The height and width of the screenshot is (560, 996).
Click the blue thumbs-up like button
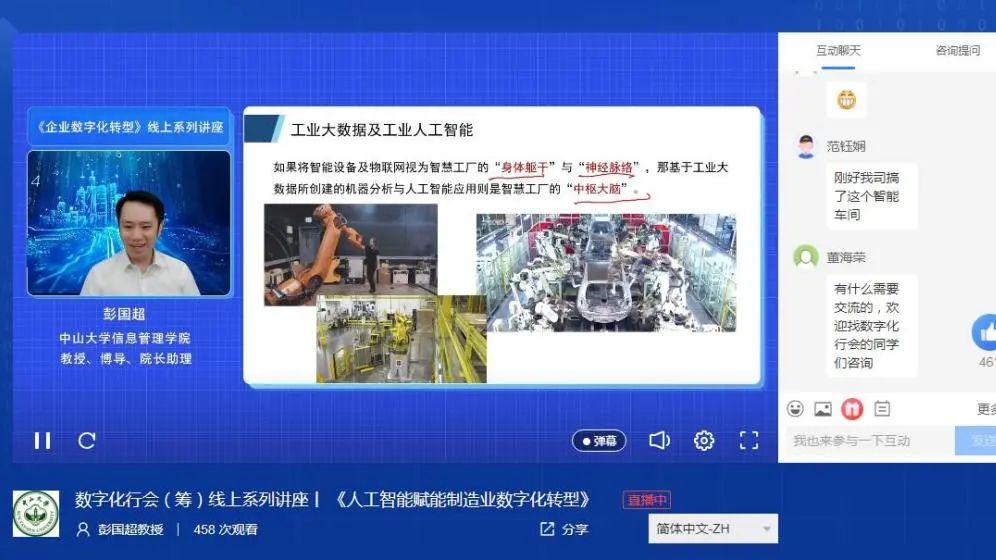pyautogui.click(x=985, y=333)
